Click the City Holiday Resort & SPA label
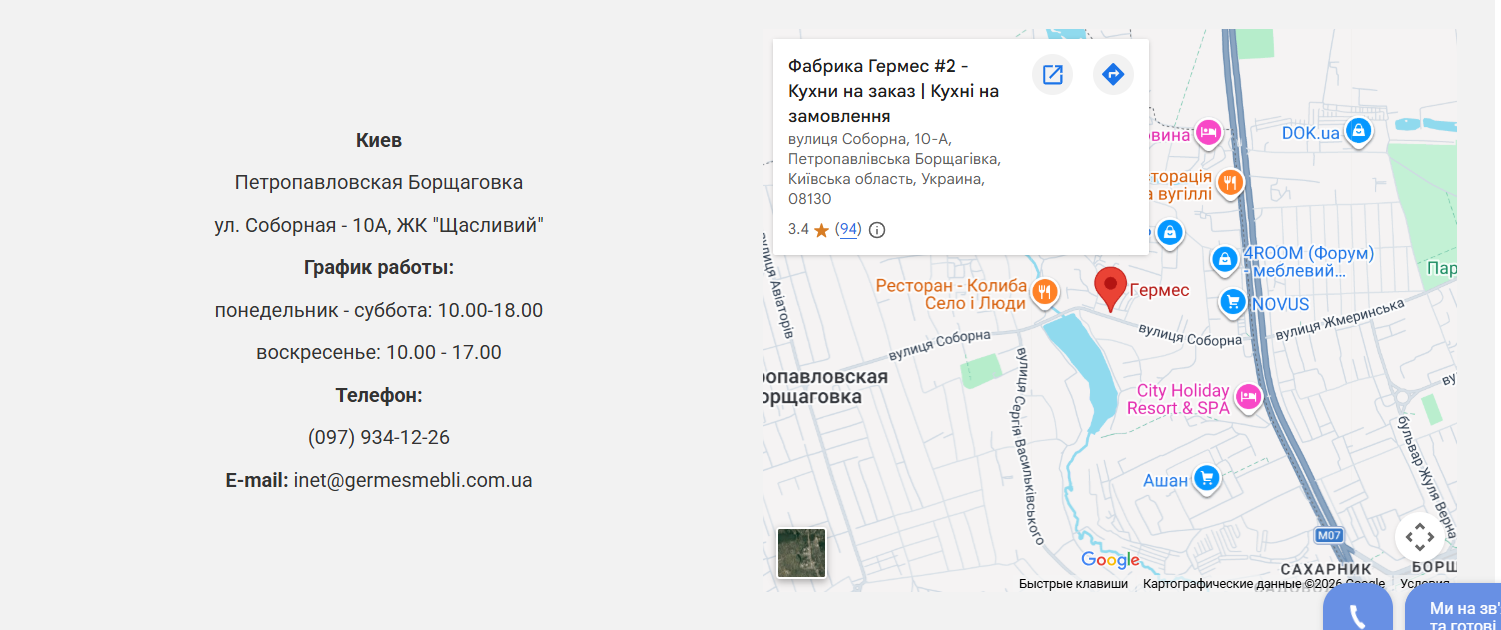Screen dimensions: 1501x630 tap(1179, 399)
